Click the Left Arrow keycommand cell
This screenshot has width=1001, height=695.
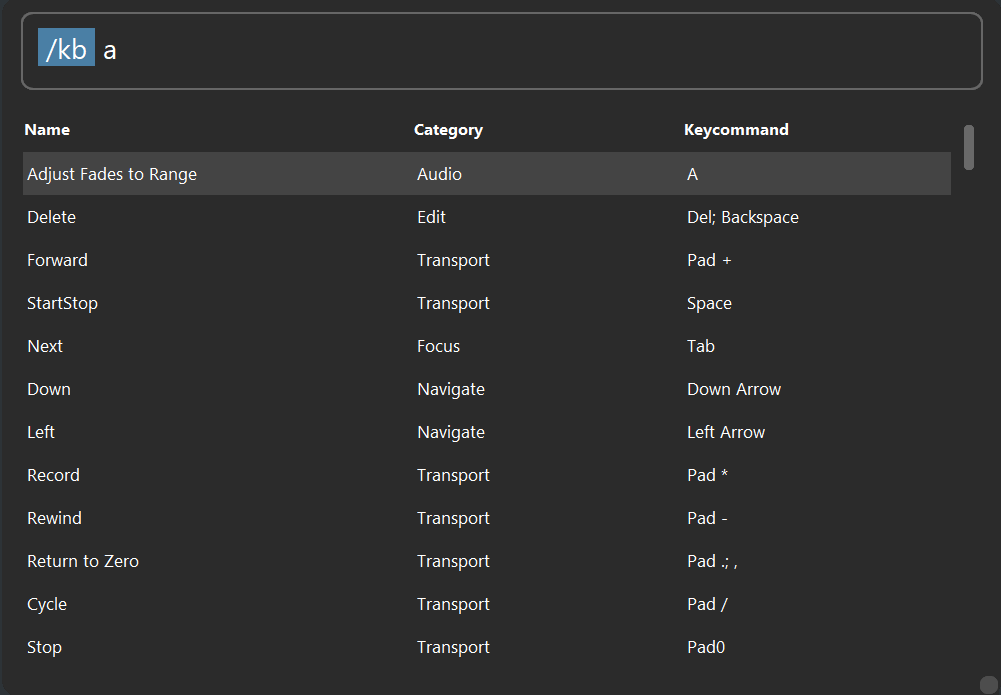pyautogui.click(x=726, y=432)
